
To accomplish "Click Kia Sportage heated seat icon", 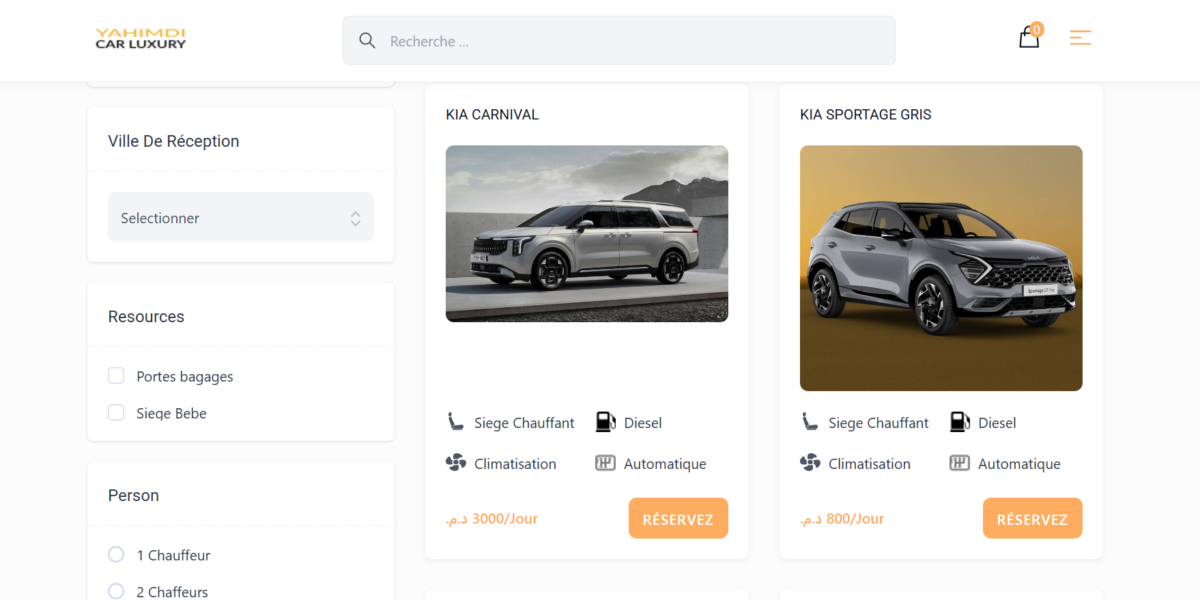I will click(x=810, y=422).
